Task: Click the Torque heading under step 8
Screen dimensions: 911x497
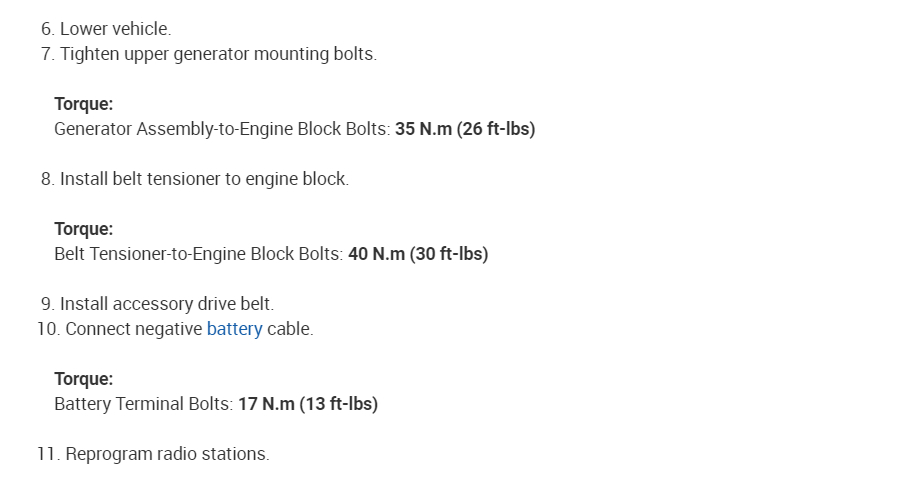Action: coord(83,229)
